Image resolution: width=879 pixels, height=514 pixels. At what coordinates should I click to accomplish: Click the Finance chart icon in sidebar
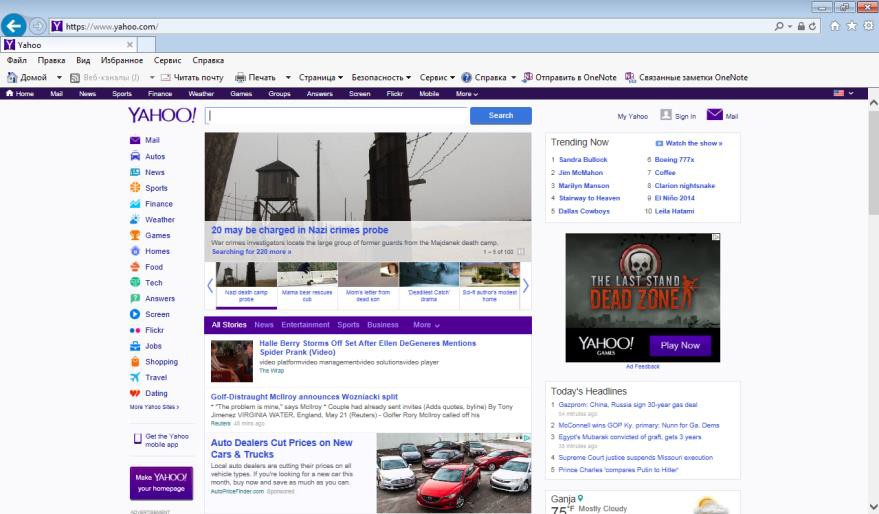(135, 203)
